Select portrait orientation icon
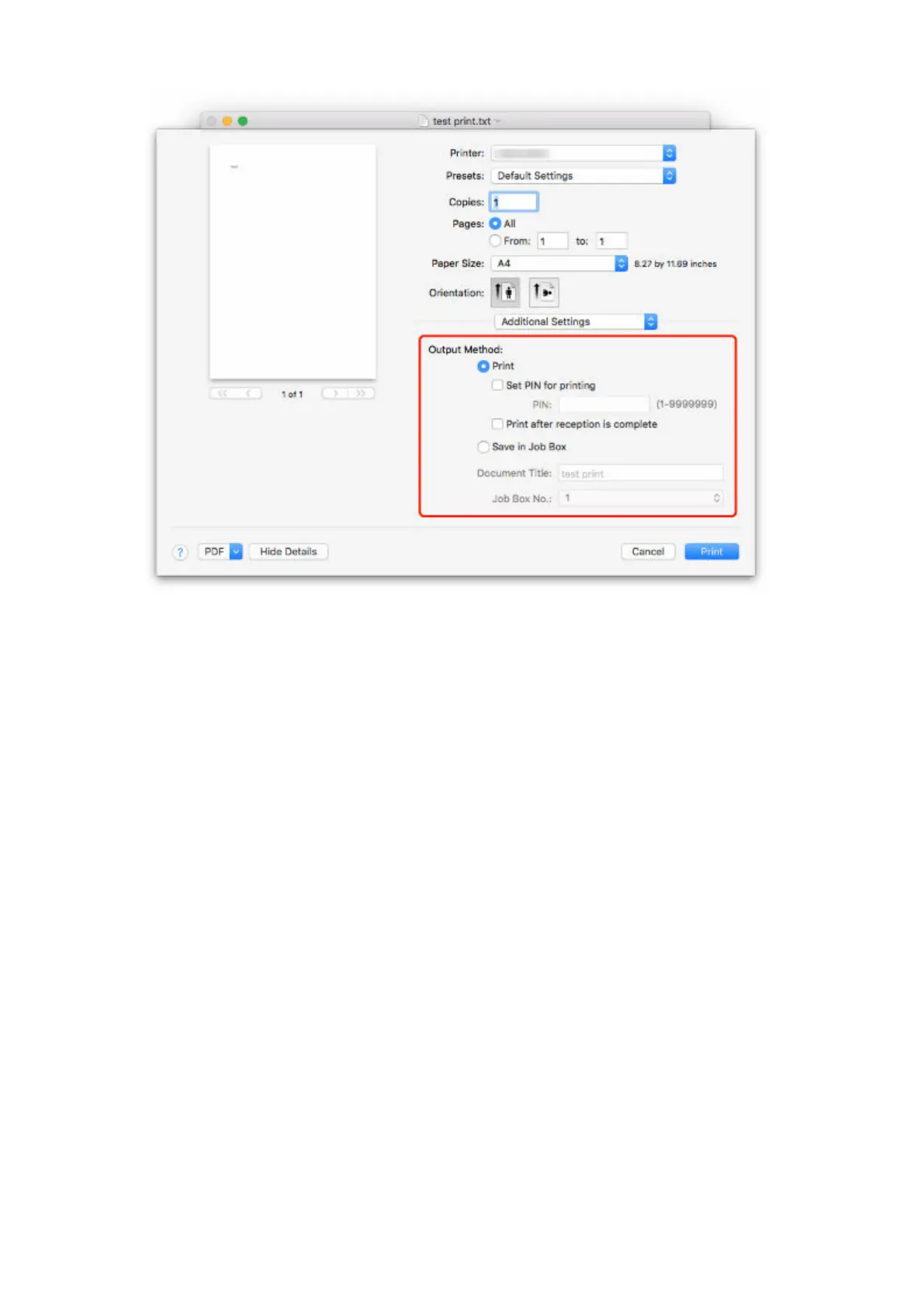 click(505, 293)
